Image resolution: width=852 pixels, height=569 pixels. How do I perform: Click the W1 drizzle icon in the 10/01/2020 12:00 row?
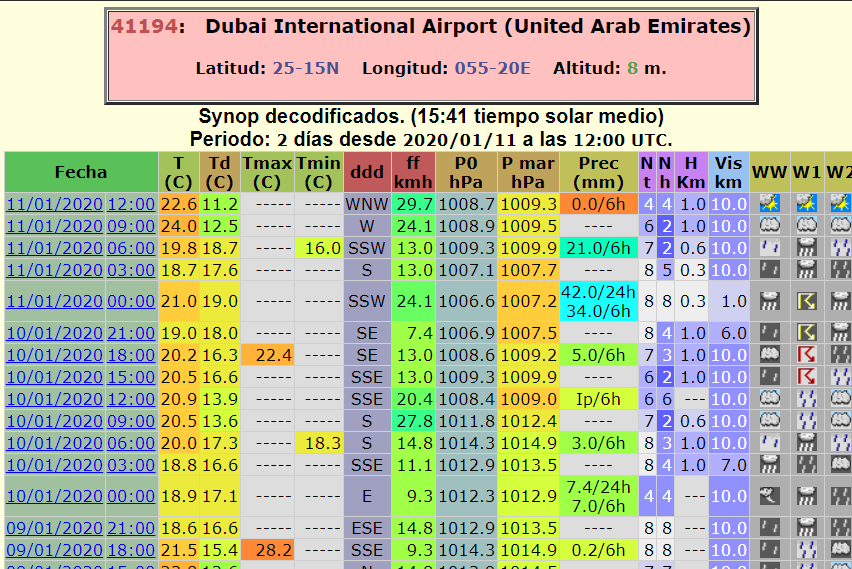[x=807, y=399]
